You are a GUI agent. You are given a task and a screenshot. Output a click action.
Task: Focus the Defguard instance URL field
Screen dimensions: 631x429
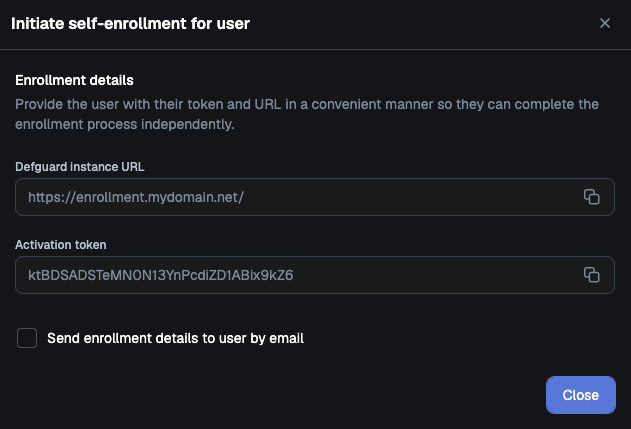click(x=315, y=197)
